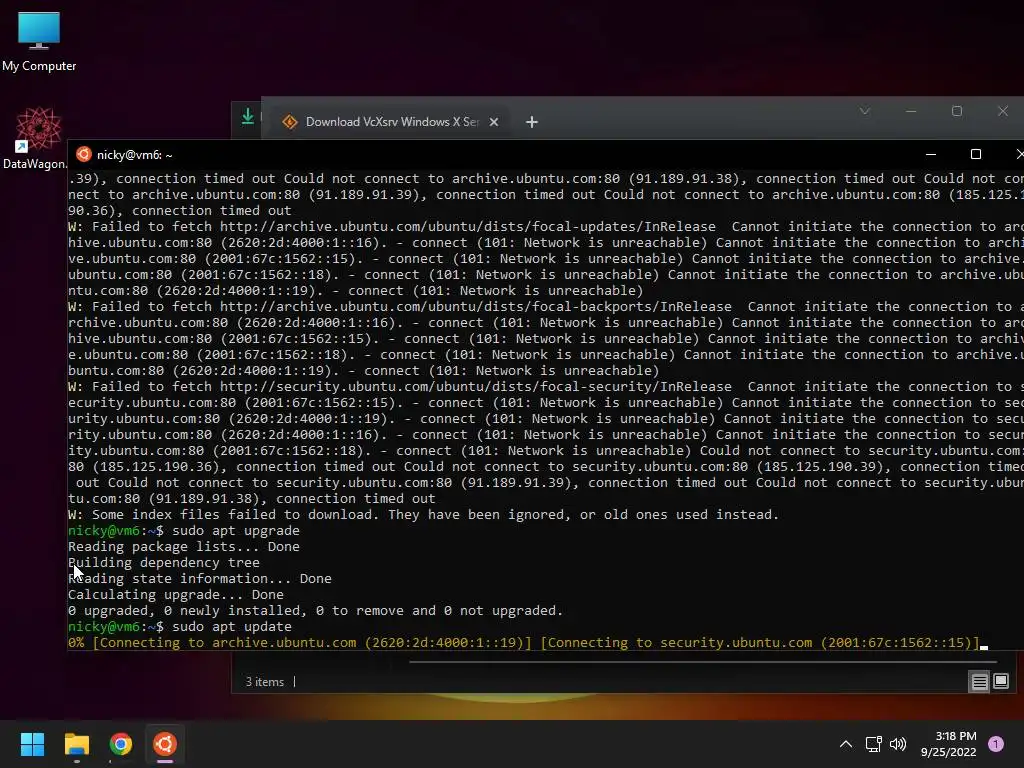Switch File Explorer to large icons view

coord(1000,682)
